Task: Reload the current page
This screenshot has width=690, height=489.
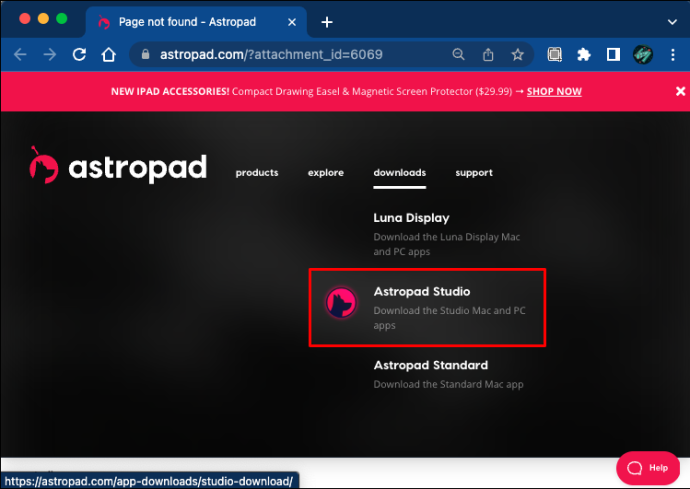Action: pyautogui.click(x=79, y=55)
